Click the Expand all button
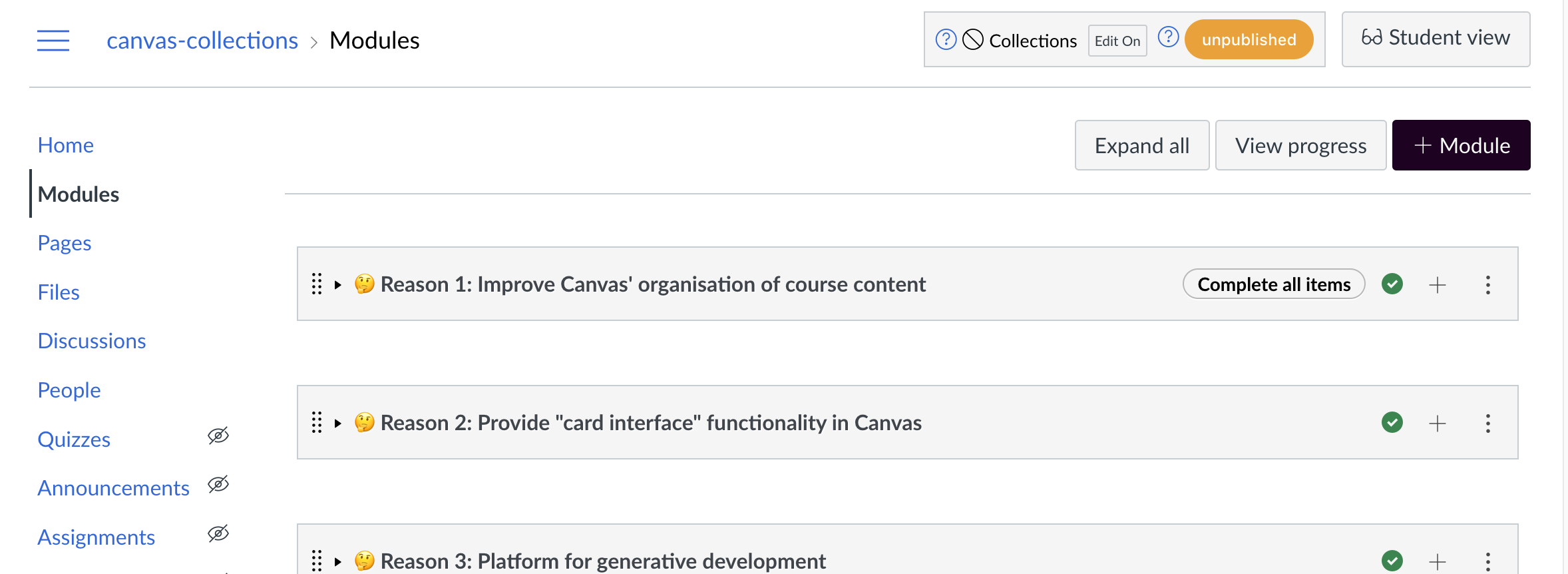 point(1142,145)
